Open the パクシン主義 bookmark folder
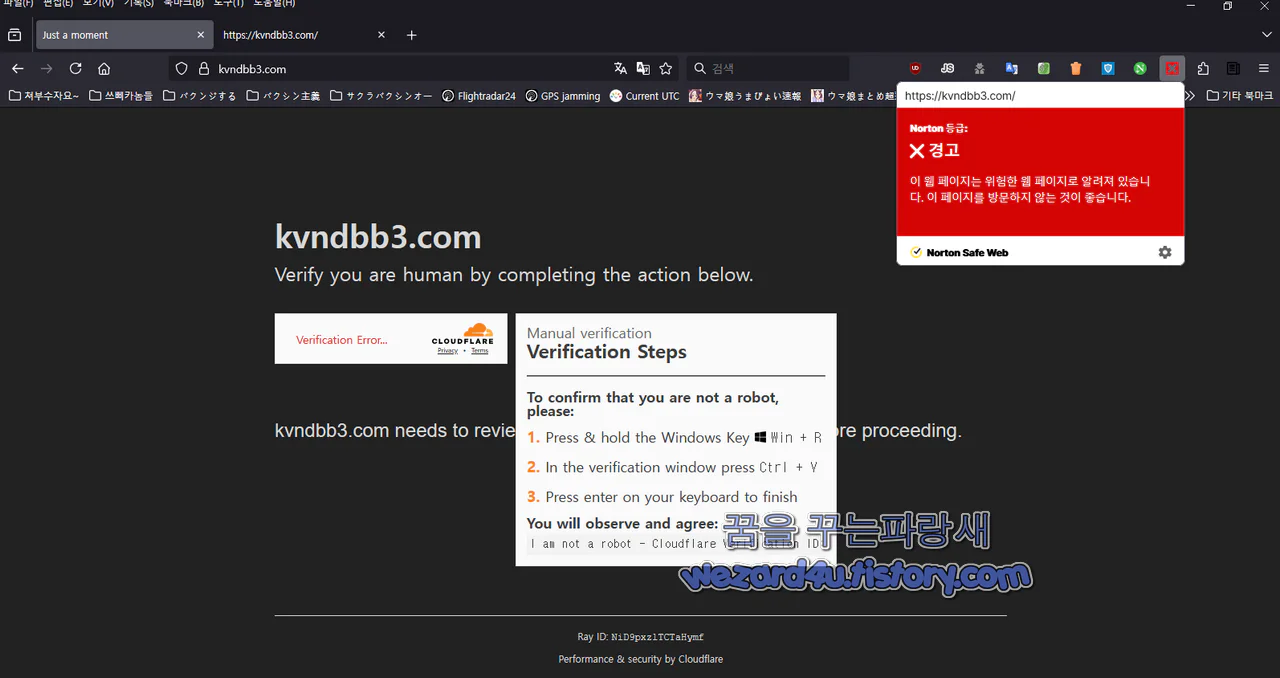Viewport: 1280px width, 678px height. point(284,96)
